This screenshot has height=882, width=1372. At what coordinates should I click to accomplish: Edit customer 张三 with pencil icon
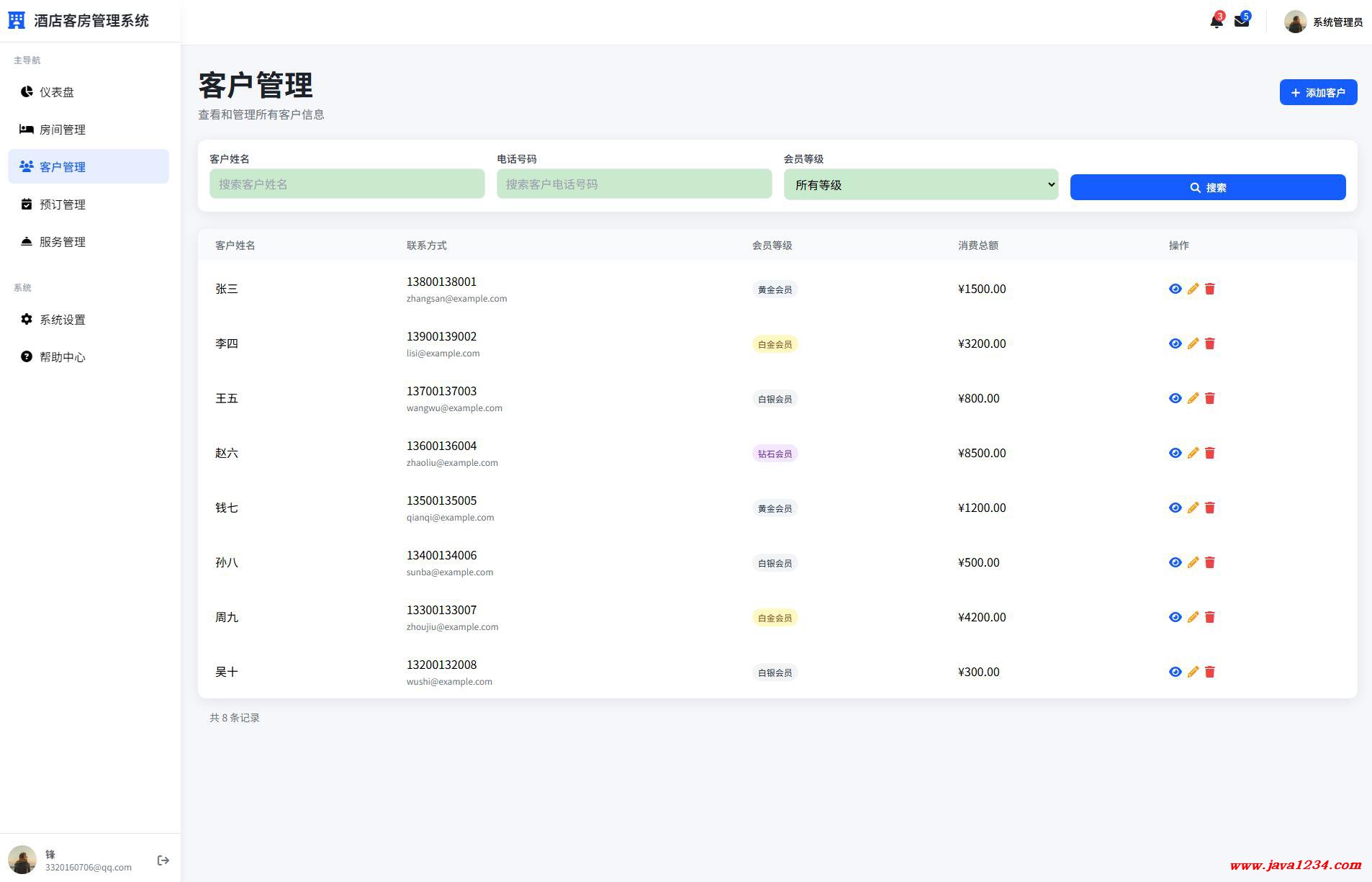pyautogui.click(x=1193, y=289)
